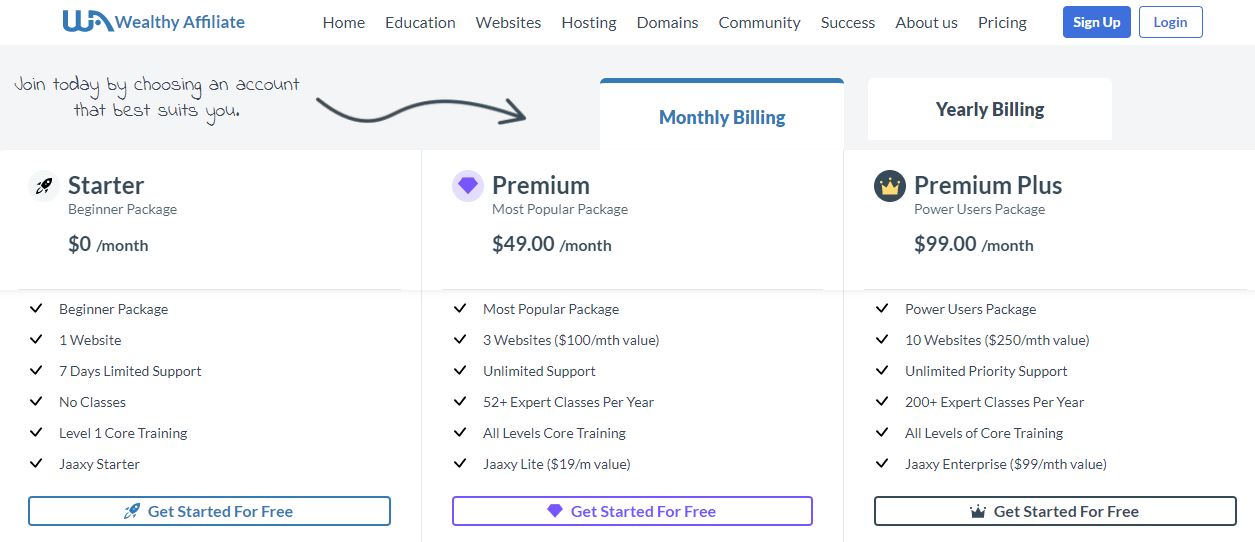Image resolution: width=1255 pixels, height=542 pixels.
Task: Open the Education menu item
Action: (420, 22)
